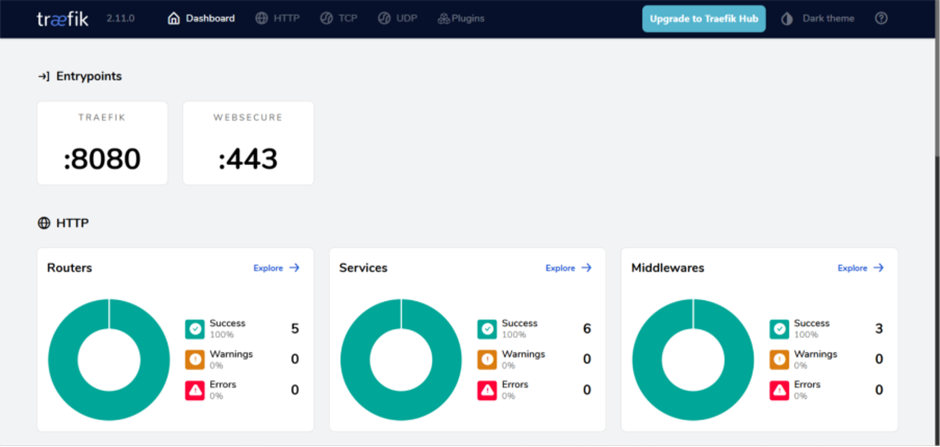
Task: Click Services Errors red icon
Action: click(487, 390)
